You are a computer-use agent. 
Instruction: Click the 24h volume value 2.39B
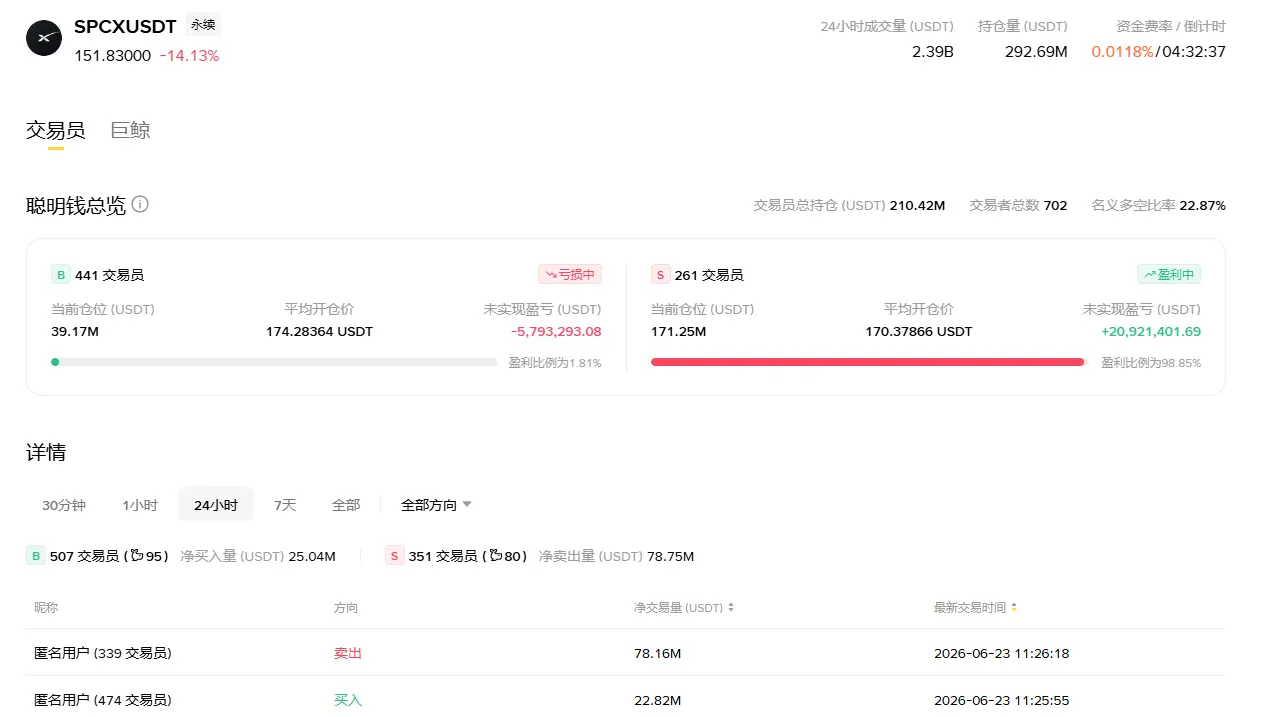[933, 51]
